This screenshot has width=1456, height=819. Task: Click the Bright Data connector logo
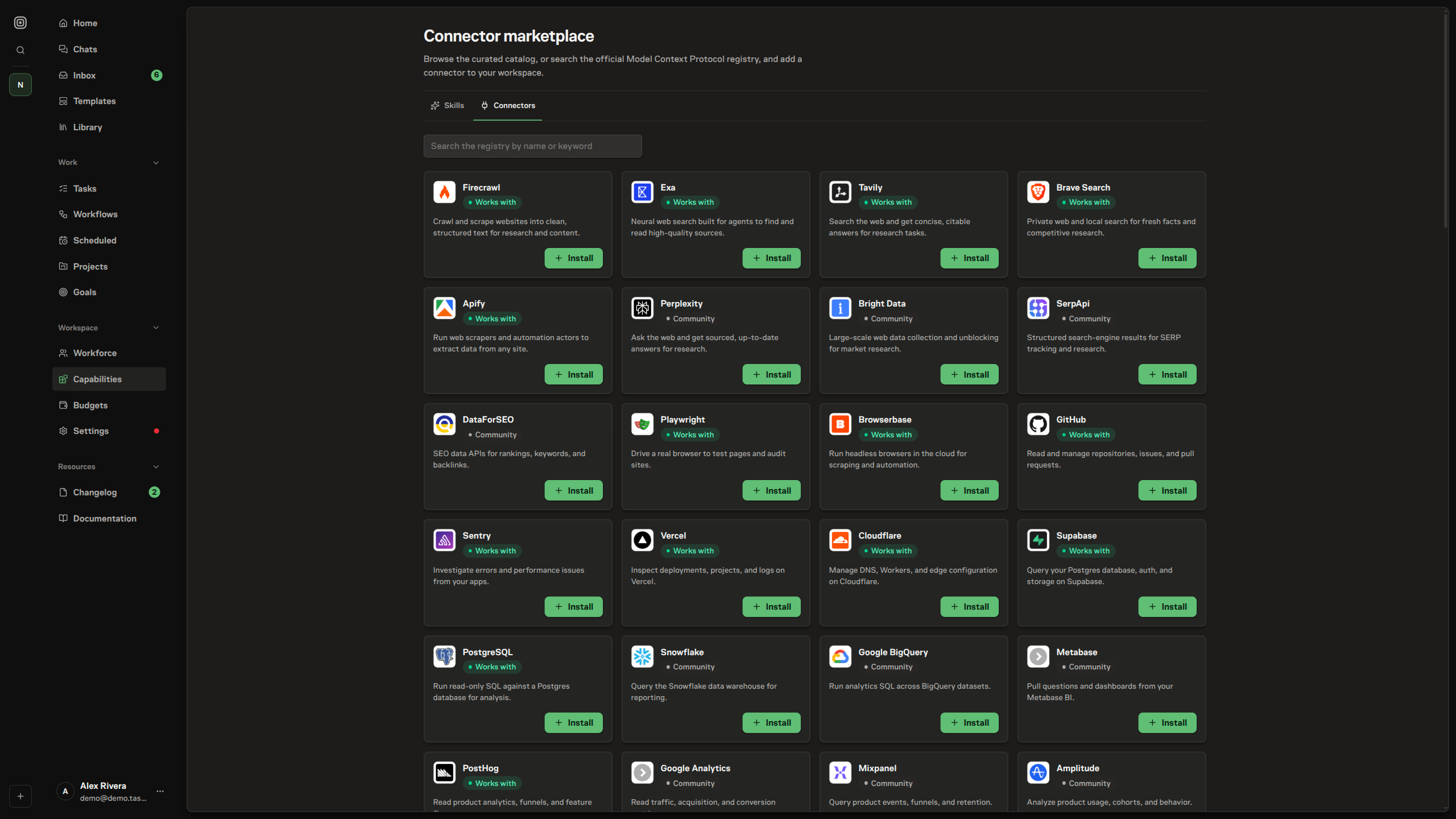tap(840, 308)
